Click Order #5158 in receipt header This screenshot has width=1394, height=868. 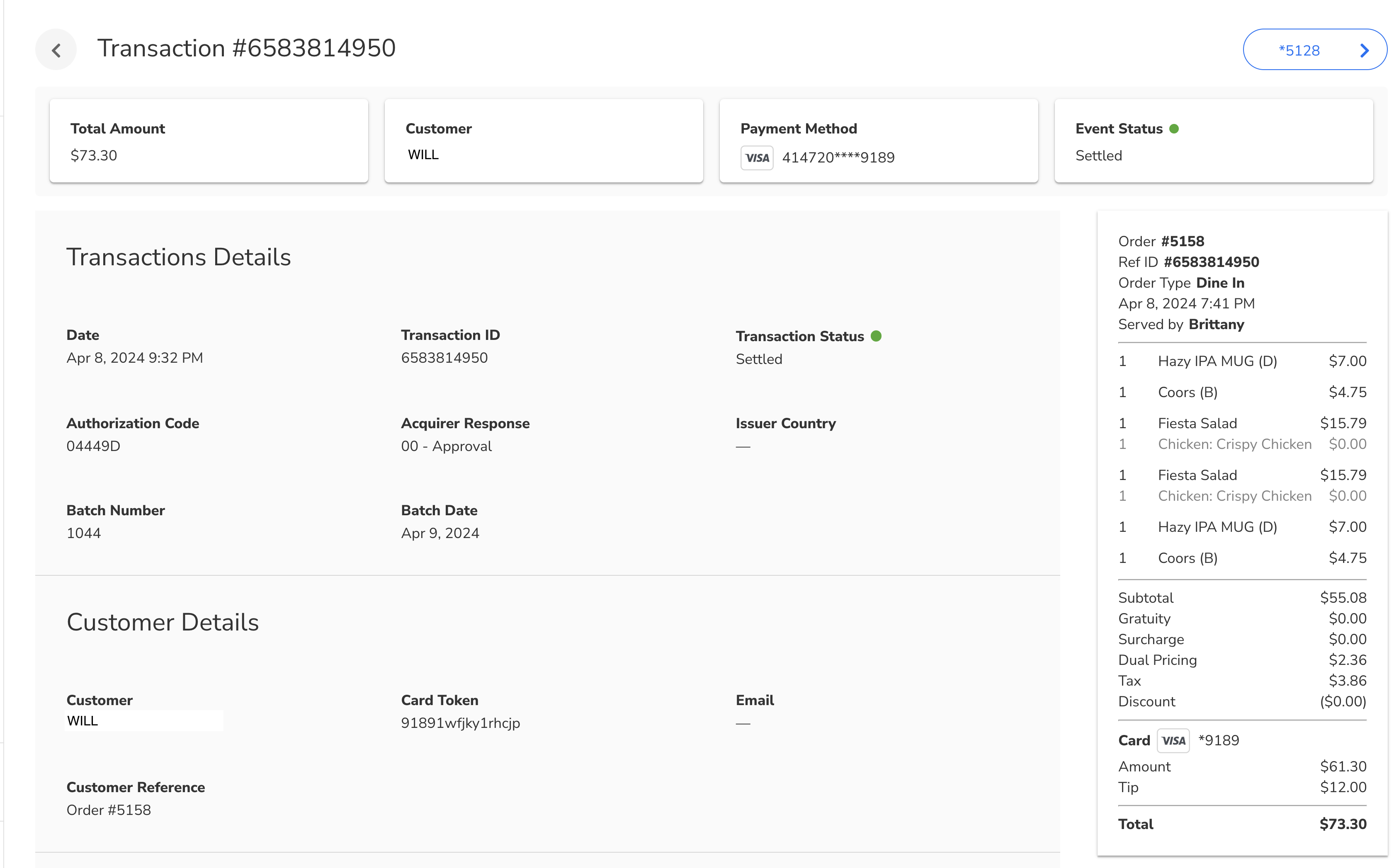[x=1183, y=241]
